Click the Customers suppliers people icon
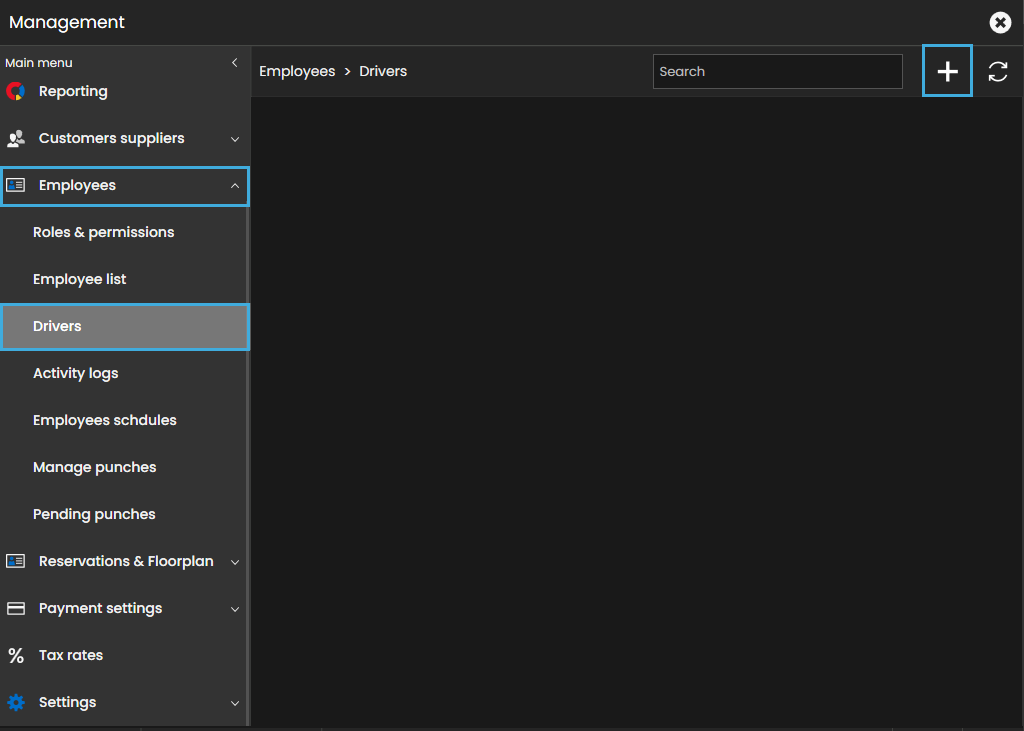This screenshot has width=1024, height=731. coord(16,138)
